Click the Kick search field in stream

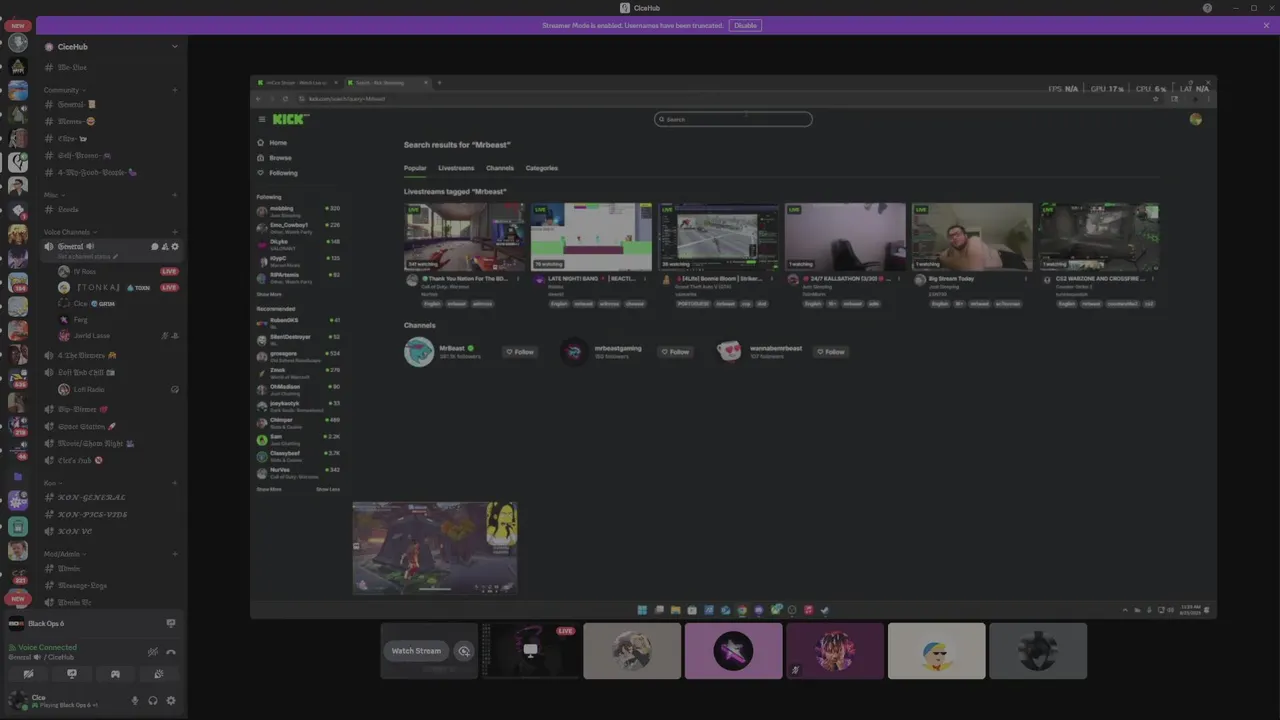coord(733,119)
